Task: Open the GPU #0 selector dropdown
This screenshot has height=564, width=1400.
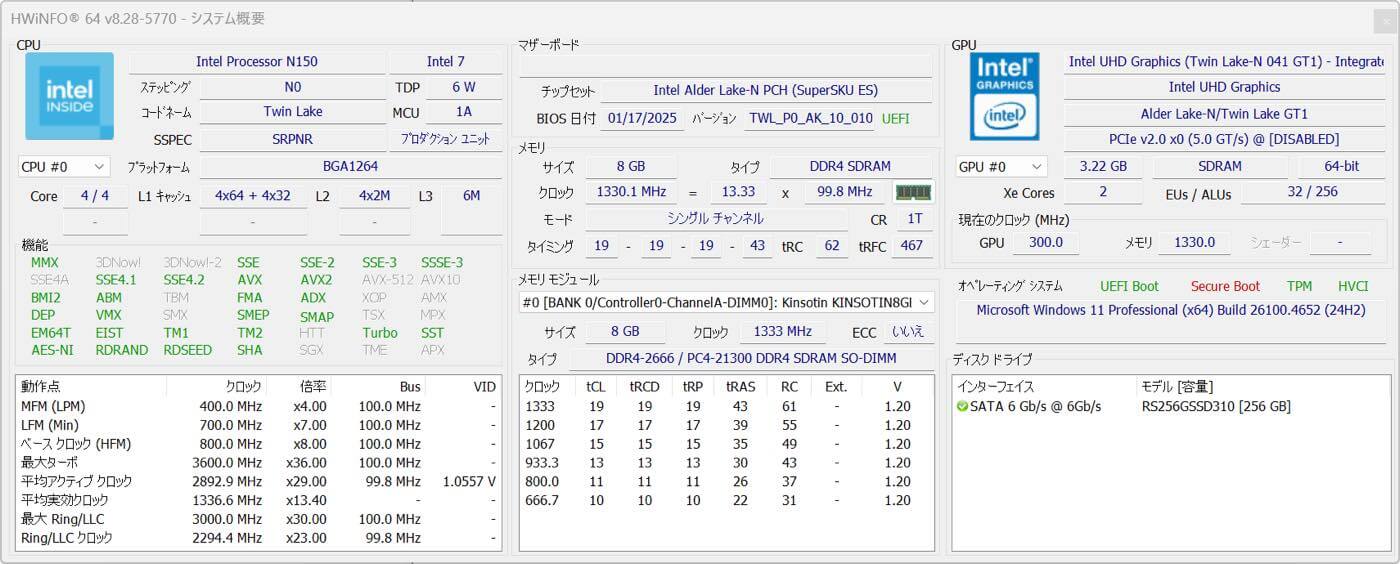Action: pyautogui.click(x=1001, y=167)
